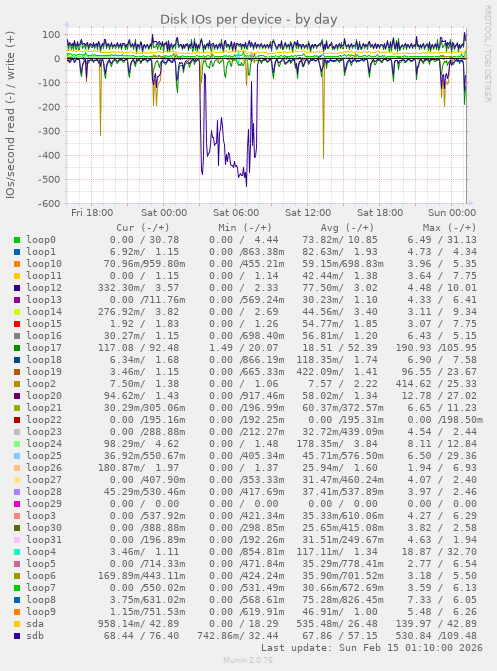The height and width of the screenshot is (671, 497).
Task: Click the Sat 12:00 time axis label
Action: 308,212
